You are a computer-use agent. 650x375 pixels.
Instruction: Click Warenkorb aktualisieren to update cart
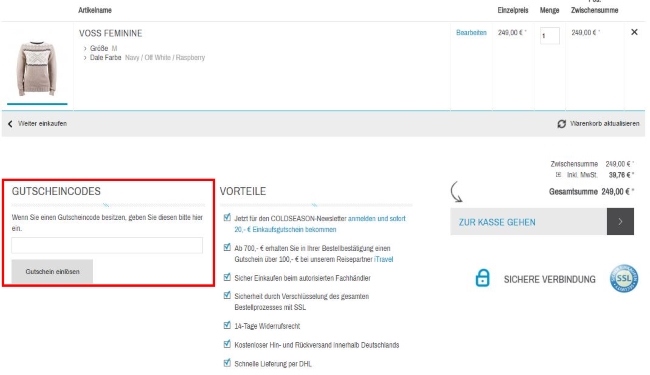(604, 123)
